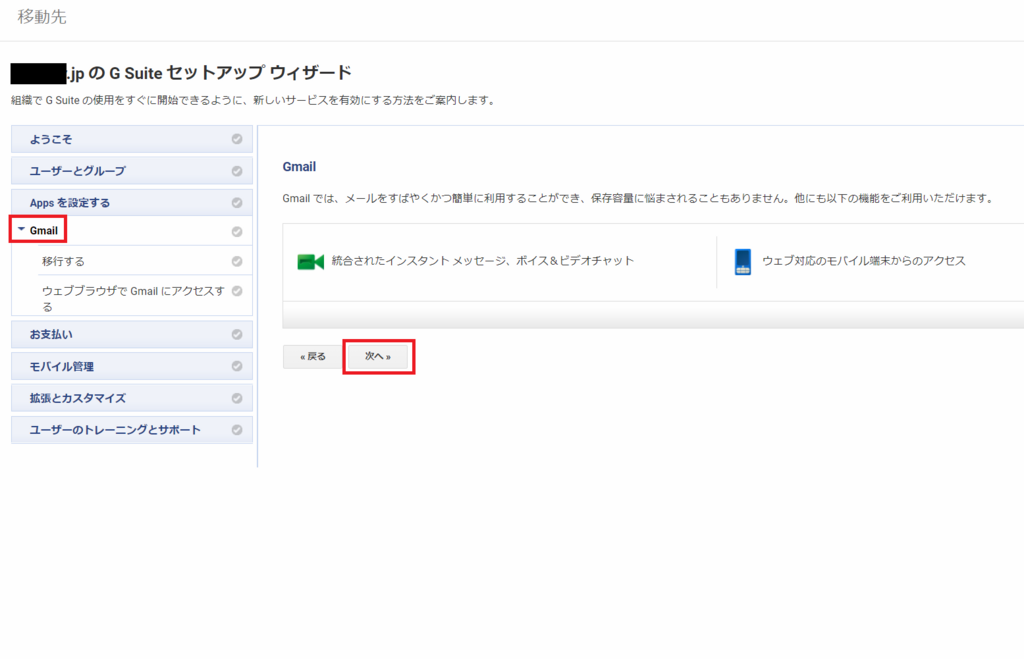Click checkmark icon on ユーザーとグループ row
The height and width of the screenshot is (659, 1024).
[x=237, y=171]
